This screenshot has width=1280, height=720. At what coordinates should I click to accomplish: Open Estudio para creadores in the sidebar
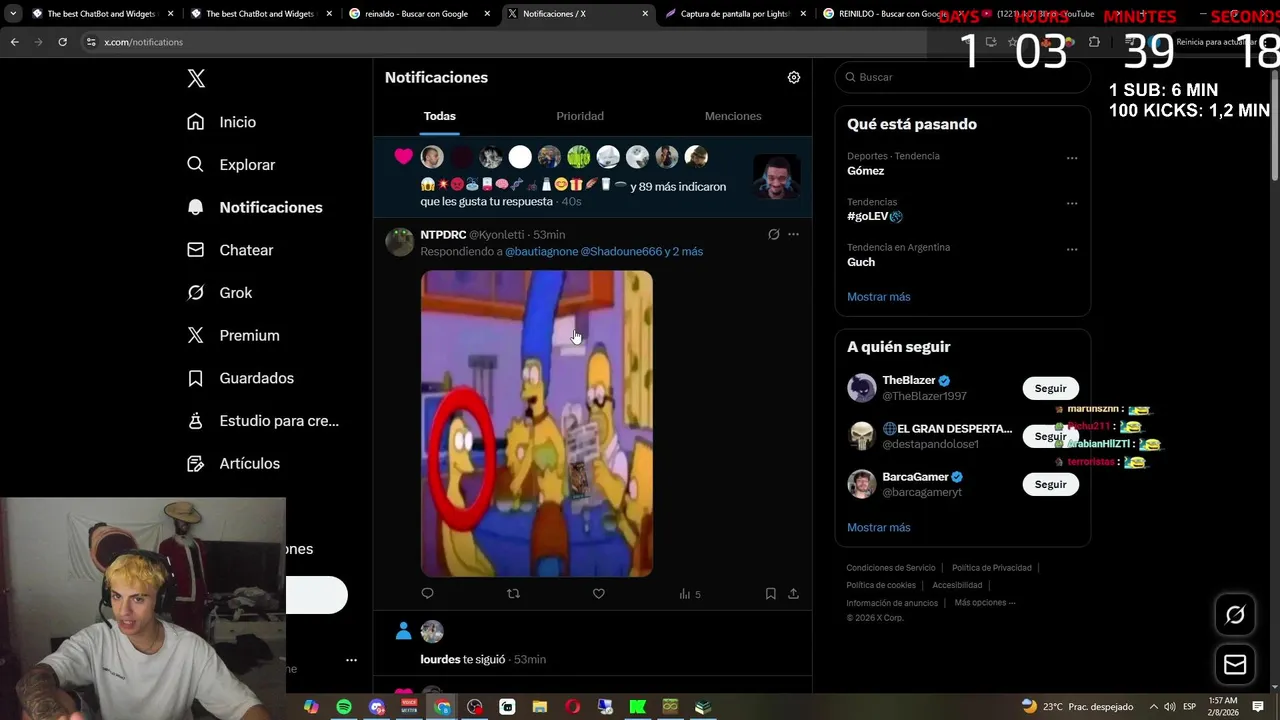(x=263, y=421)
